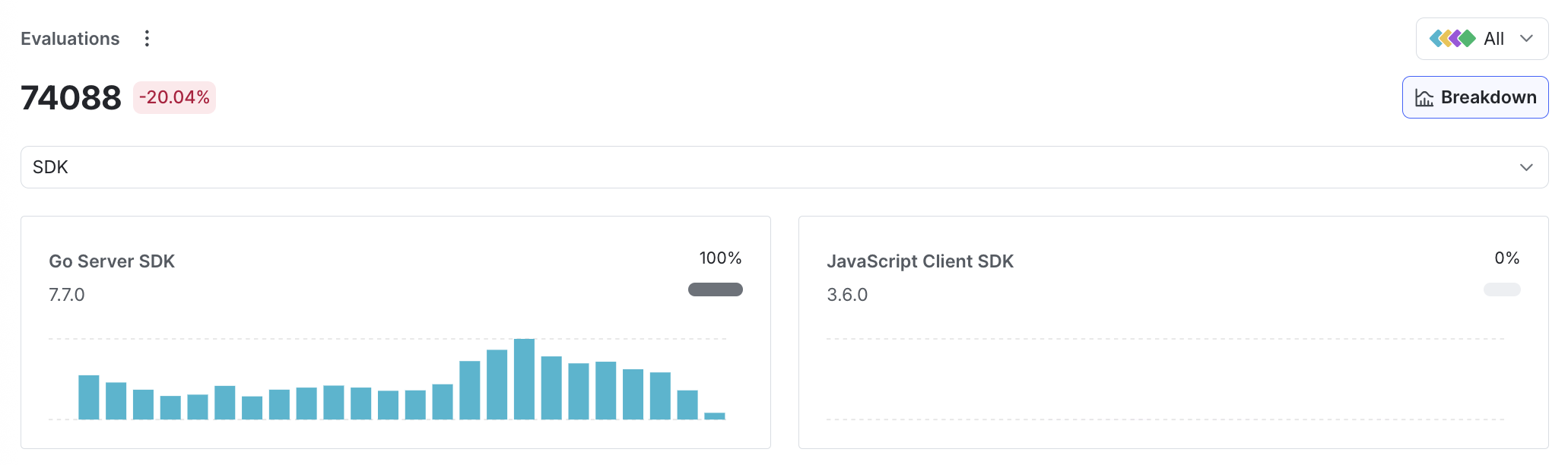
Task: Expand the All environments dropdown chevron
Action: click(x=1526, y=39)
